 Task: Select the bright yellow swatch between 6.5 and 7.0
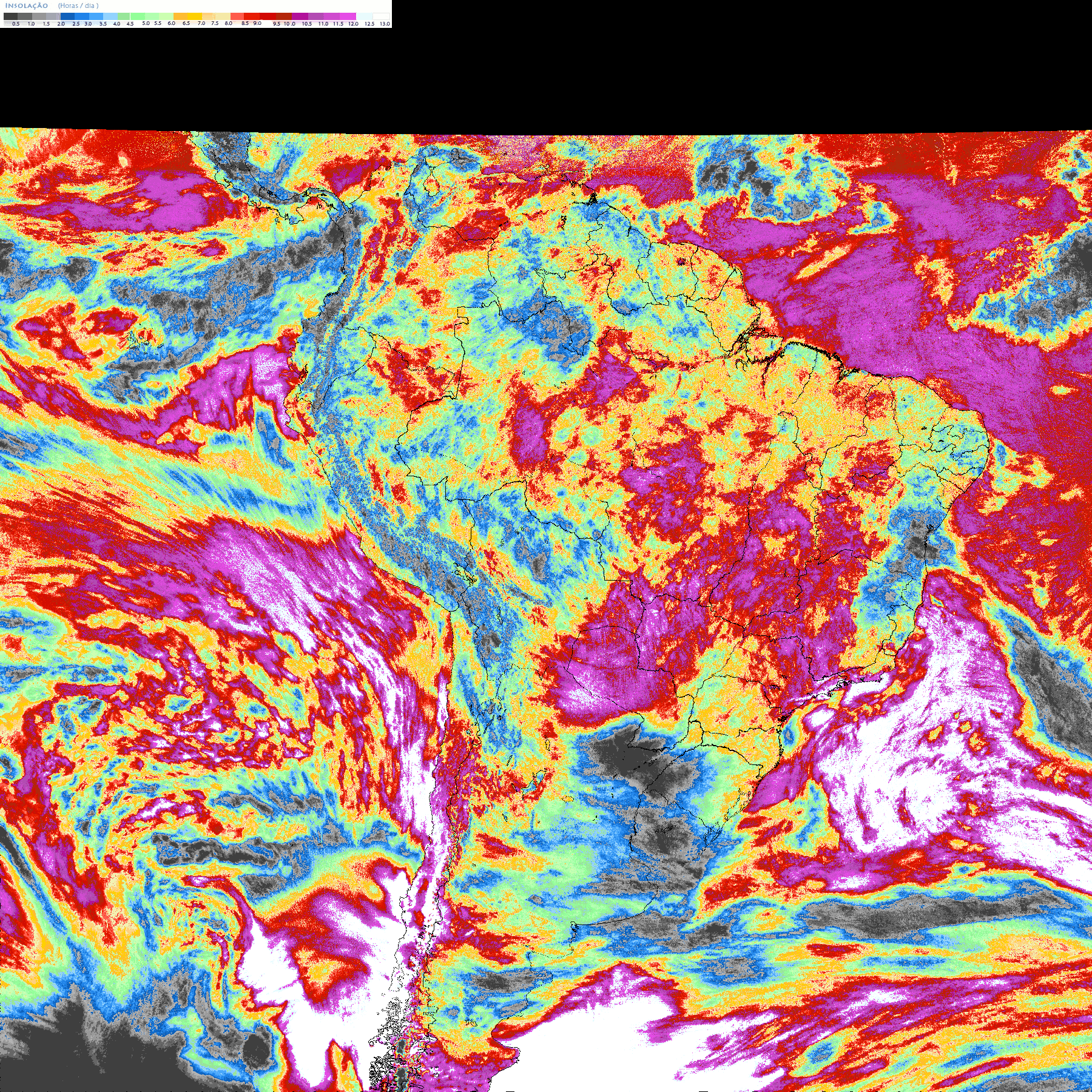195,16
